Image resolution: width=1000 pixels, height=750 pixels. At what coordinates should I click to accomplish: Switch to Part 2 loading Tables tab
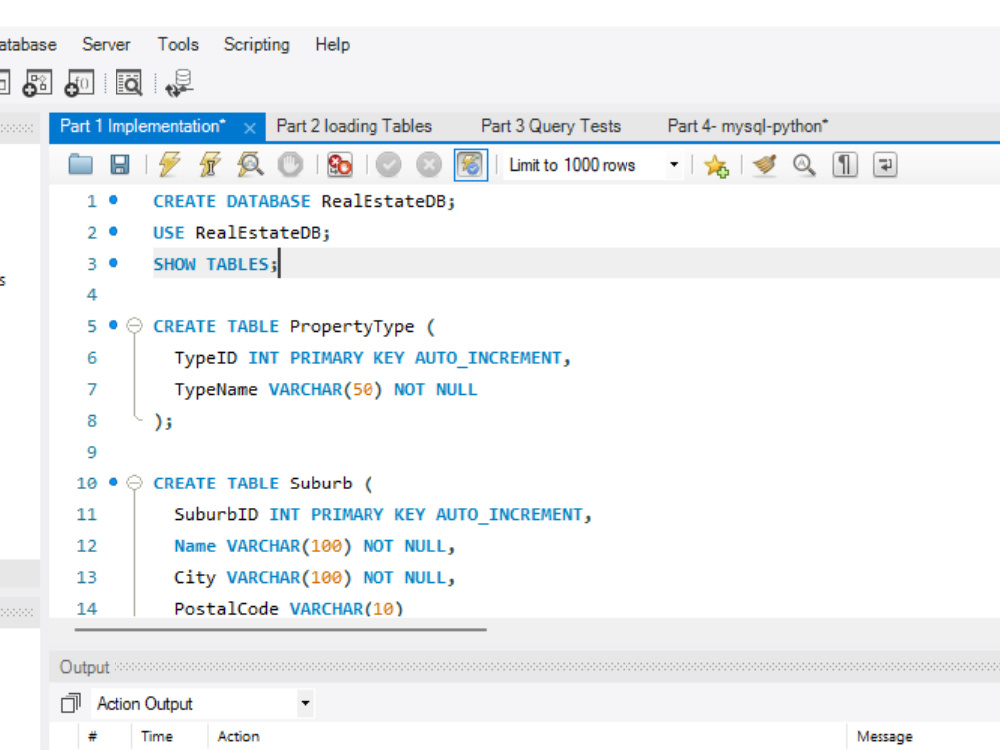point(354,126)
